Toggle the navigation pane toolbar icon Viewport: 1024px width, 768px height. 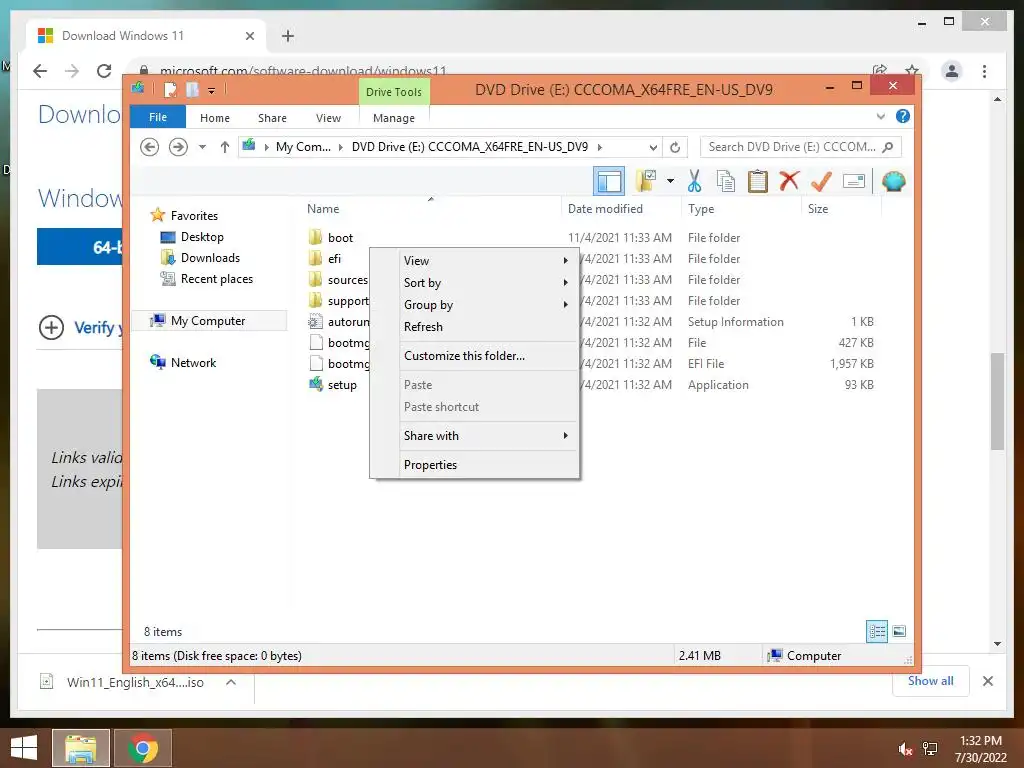click(x=609, y=181)
